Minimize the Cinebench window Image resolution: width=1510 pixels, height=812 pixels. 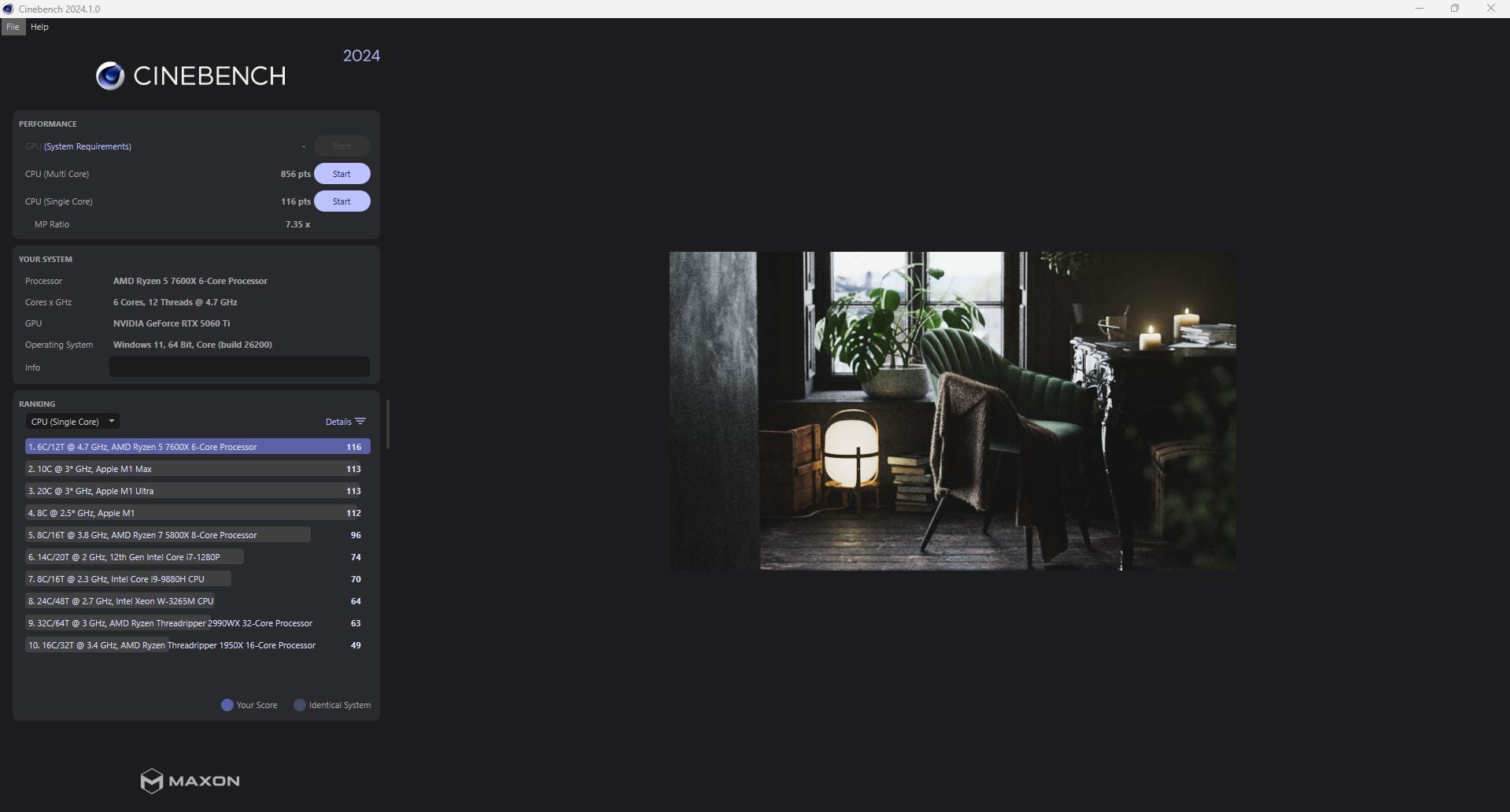[x=1420, y=9]
